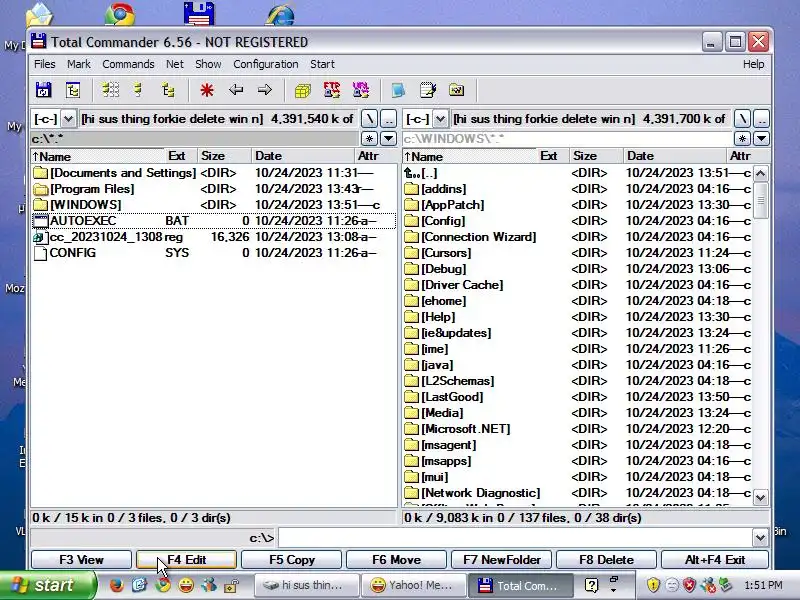Go forward with the right arrow icon
800x600 pixels.
[x=264, y=90]
